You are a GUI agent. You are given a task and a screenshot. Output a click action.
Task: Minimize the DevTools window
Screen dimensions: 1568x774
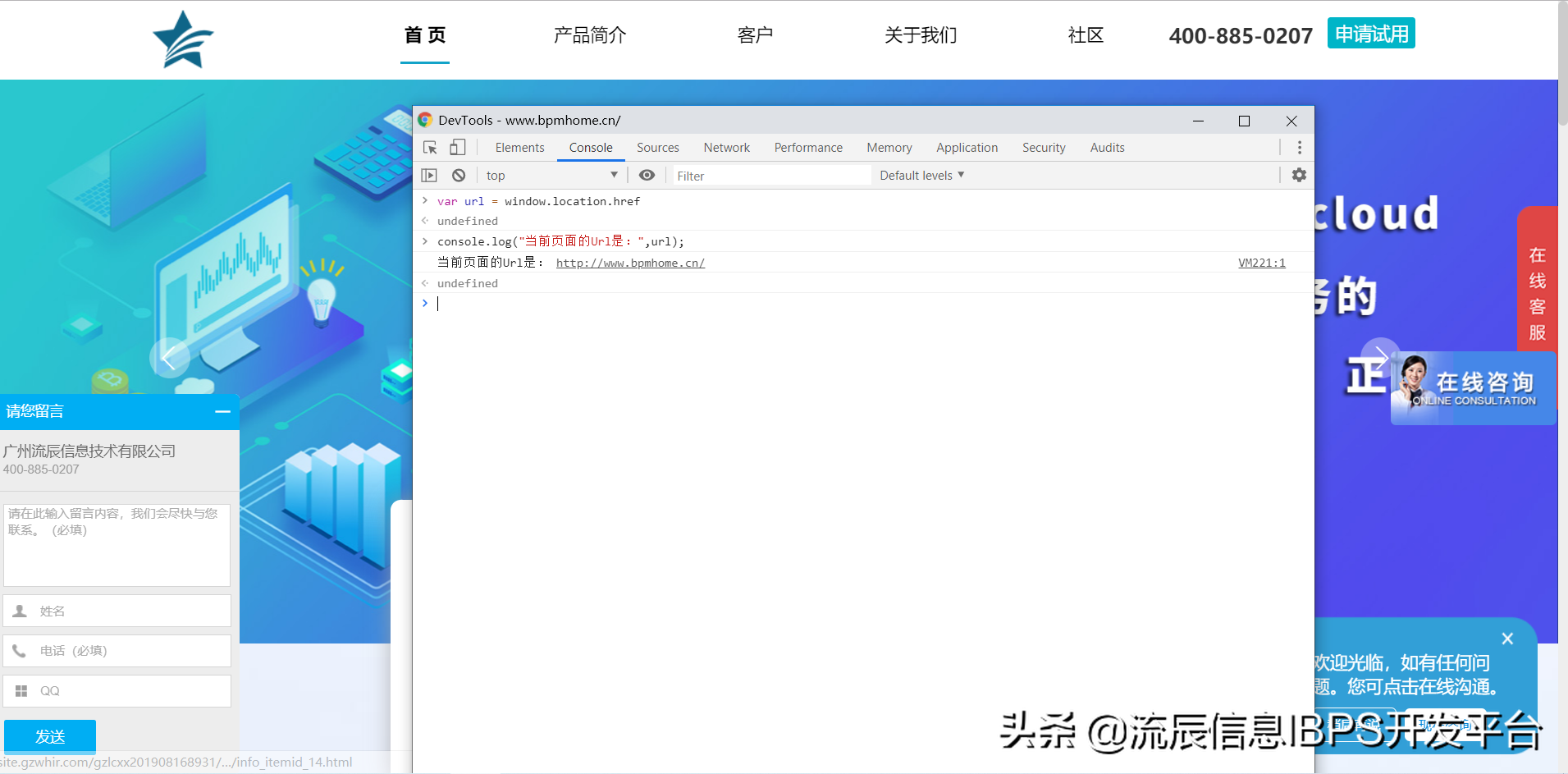[x=1198, y=121]
